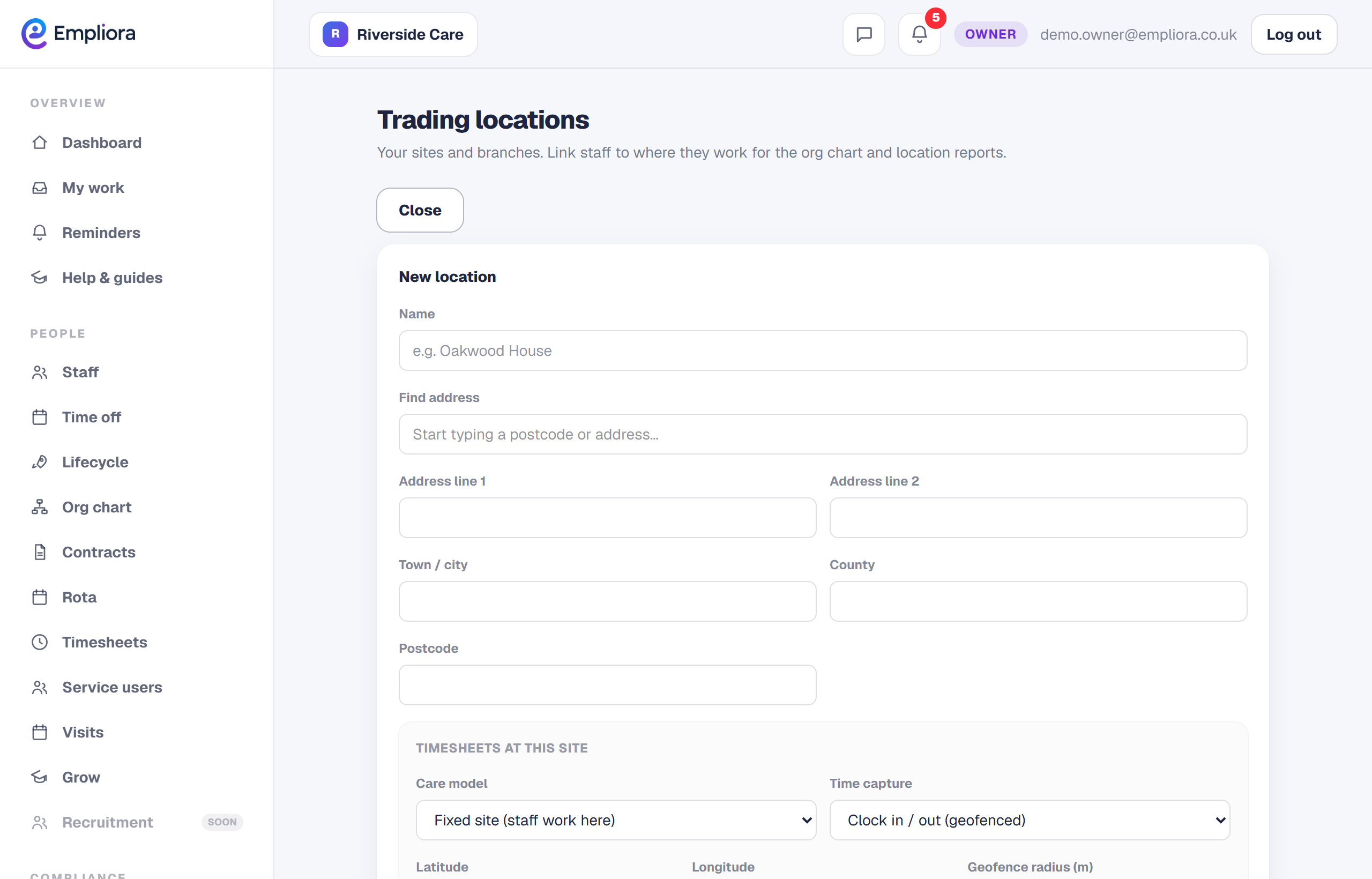This screenshot has width=1372, height=879.
Task: Expand the Care model dropdown
Action: 615,820
